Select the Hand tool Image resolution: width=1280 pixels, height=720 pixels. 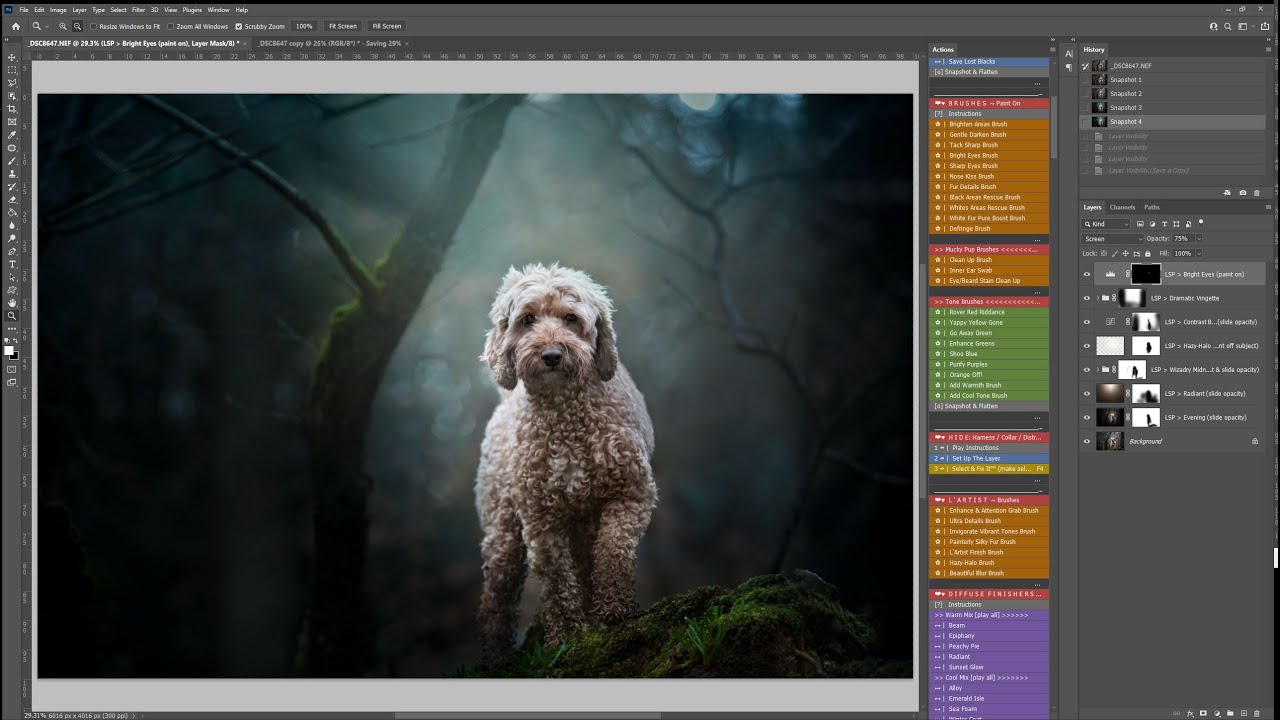point(13,303)
